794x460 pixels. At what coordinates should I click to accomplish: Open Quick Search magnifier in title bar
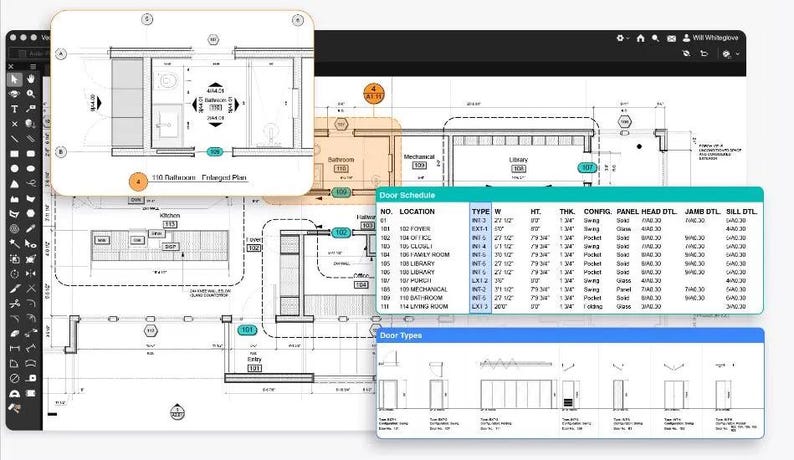[656, 38]
